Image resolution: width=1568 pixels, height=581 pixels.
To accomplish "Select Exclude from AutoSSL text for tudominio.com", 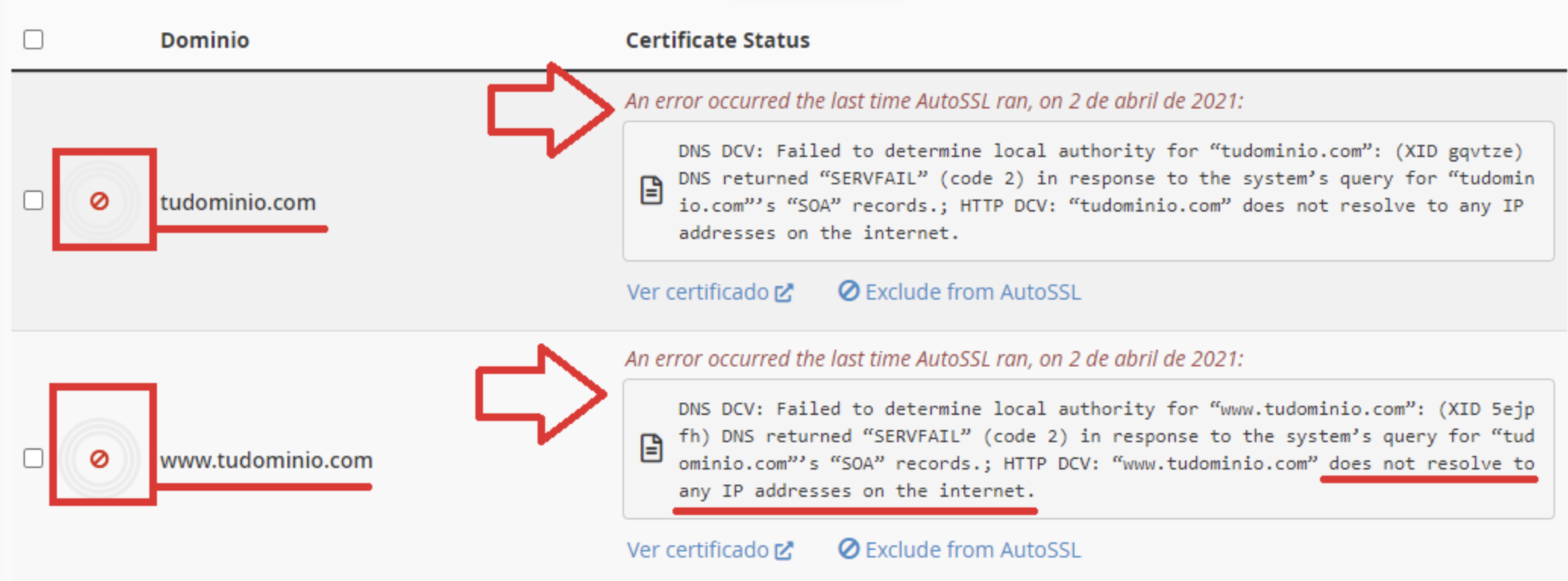I will [x=973, y=293].
